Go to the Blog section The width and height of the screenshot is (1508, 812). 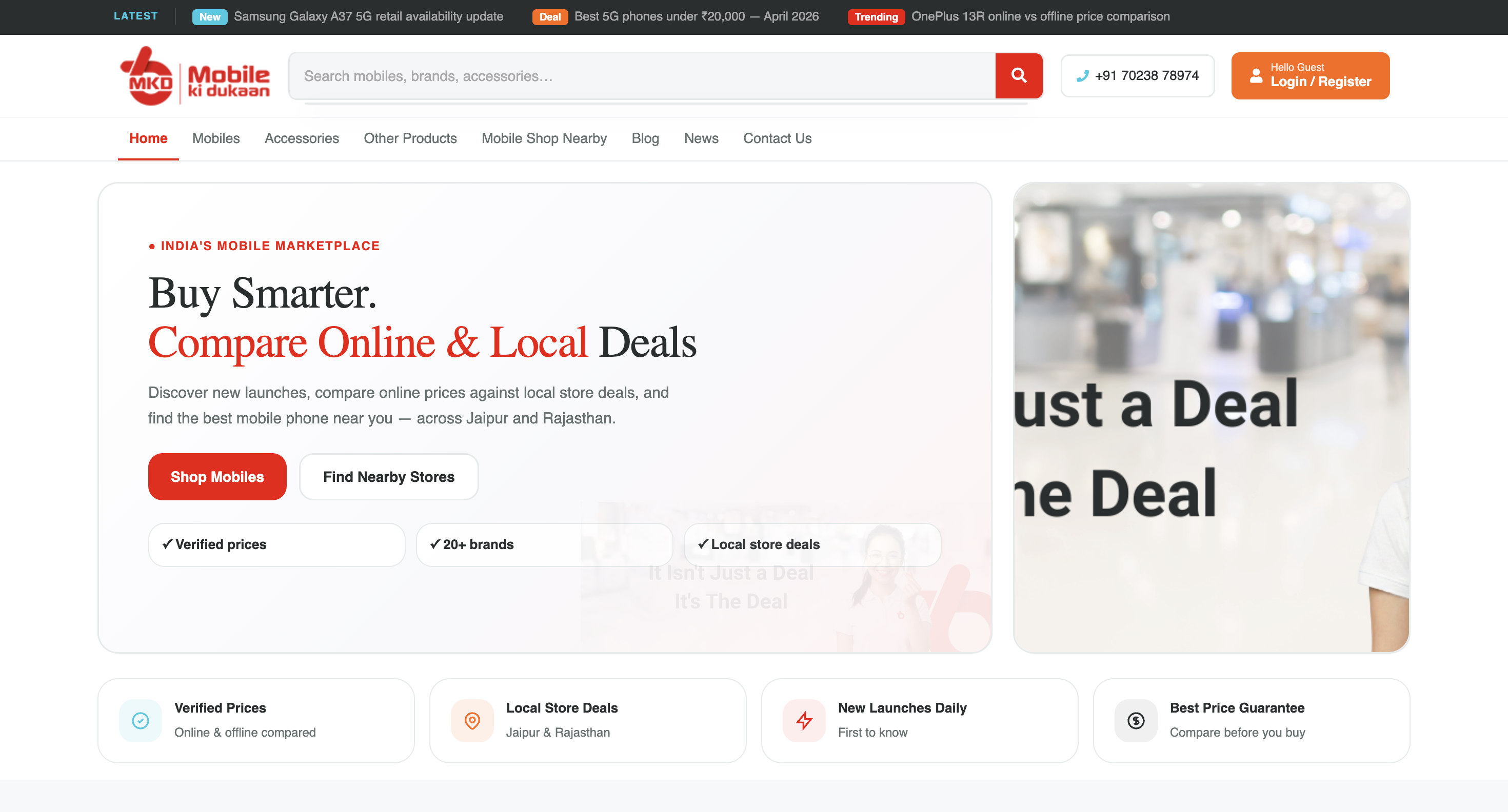645,138
